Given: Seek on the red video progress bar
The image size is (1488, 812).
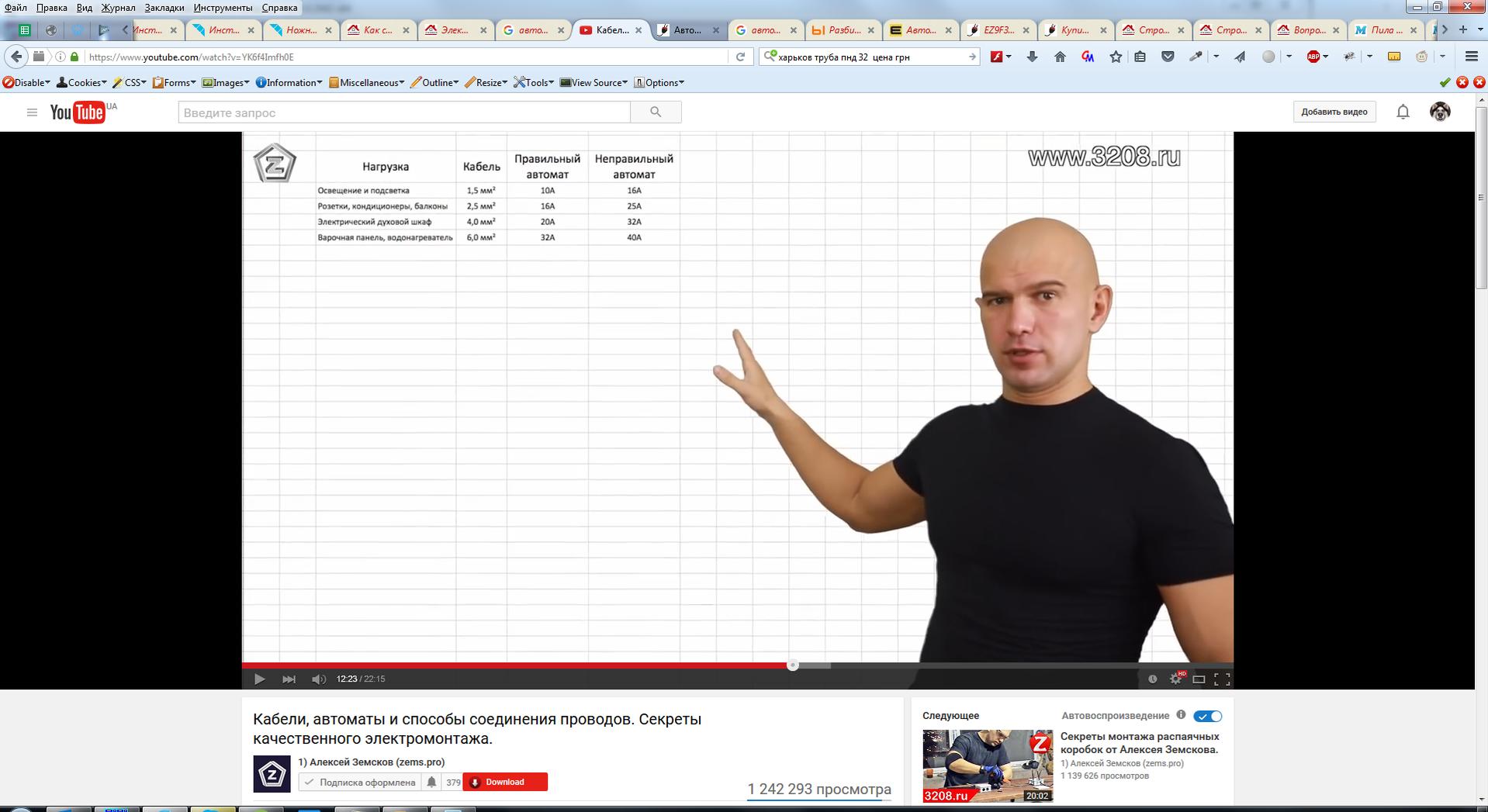Looking at the screenshot, I should click(517, 665).
